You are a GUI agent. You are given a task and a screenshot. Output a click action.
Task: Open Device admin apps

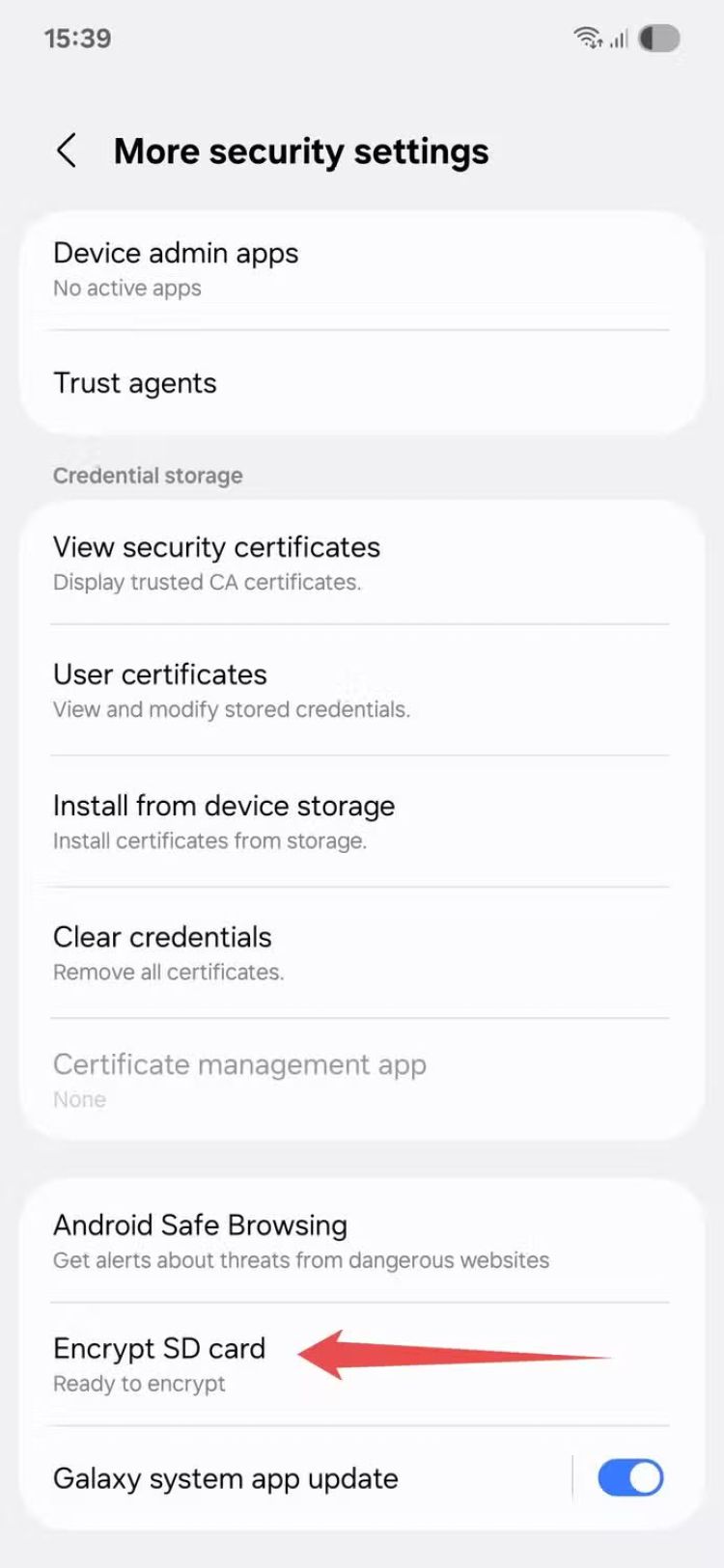[x=176, y=254]
